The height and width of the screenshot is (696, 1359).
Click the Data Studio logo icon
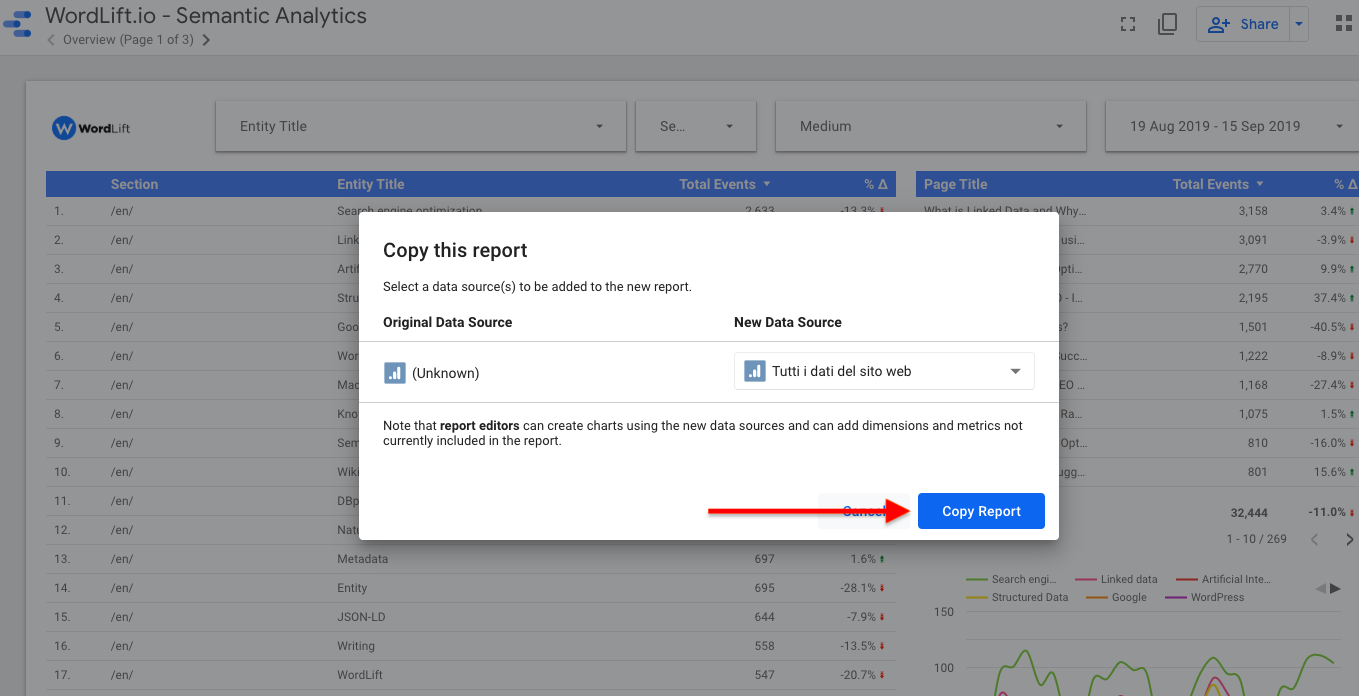tap(18, 24)
